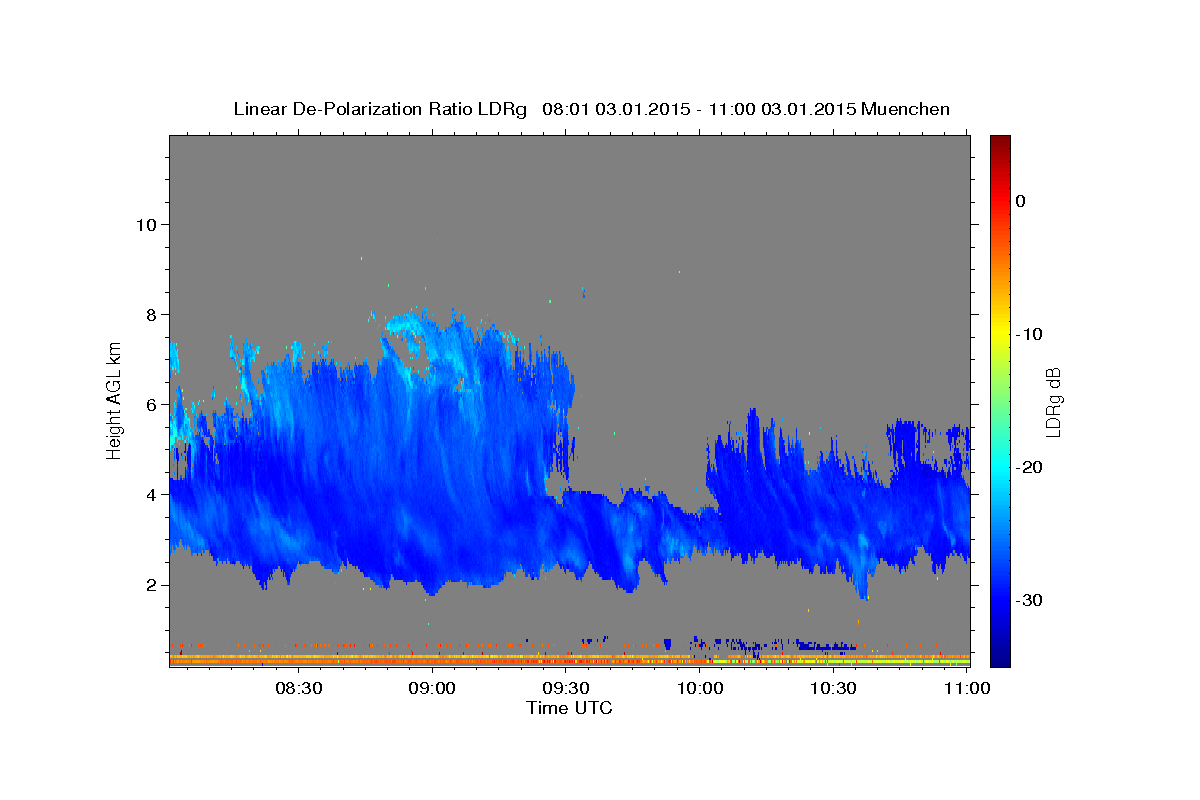Click the 'Muenchen' location text in the title
This screenshot has width=1200, height=800.
(x=907, y=109)
